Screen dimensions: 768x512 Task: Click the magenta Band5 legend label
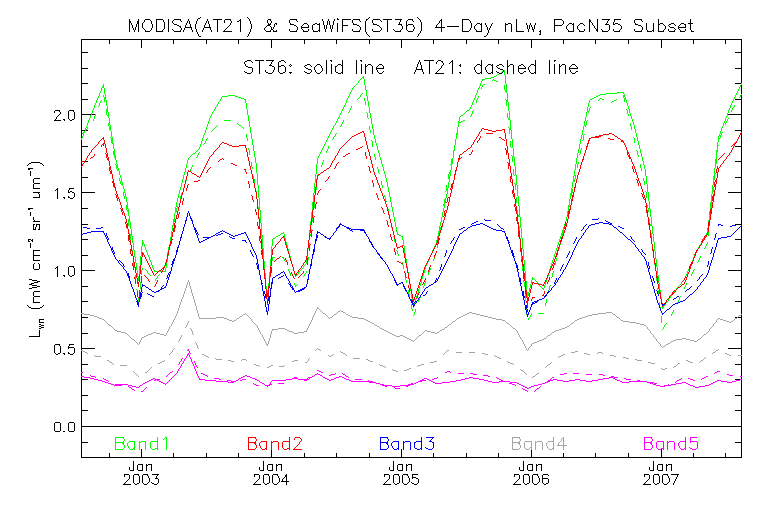tap(671, 444)
